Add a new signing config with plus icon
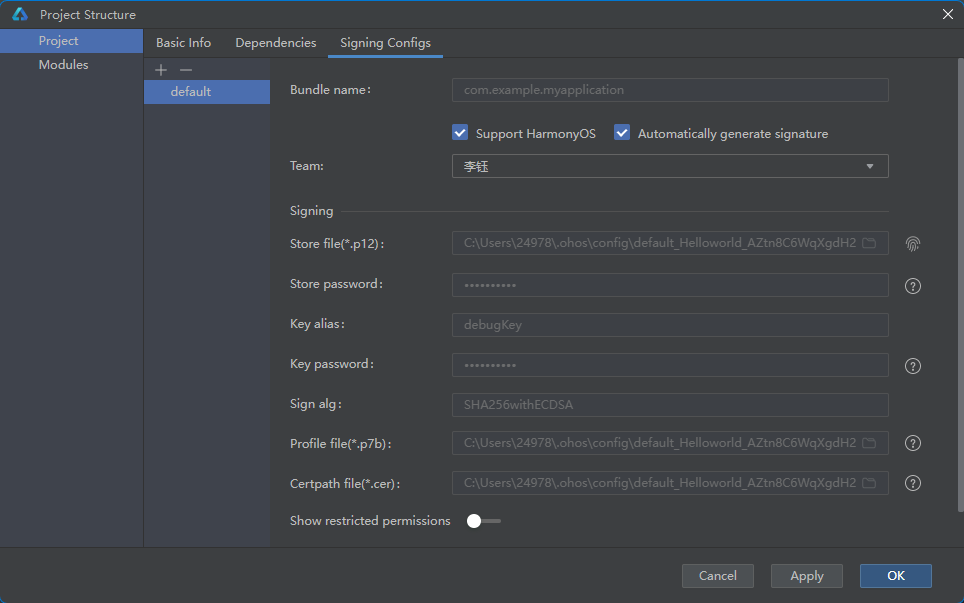This screenshot has width=964, height=603. point(161,70)
